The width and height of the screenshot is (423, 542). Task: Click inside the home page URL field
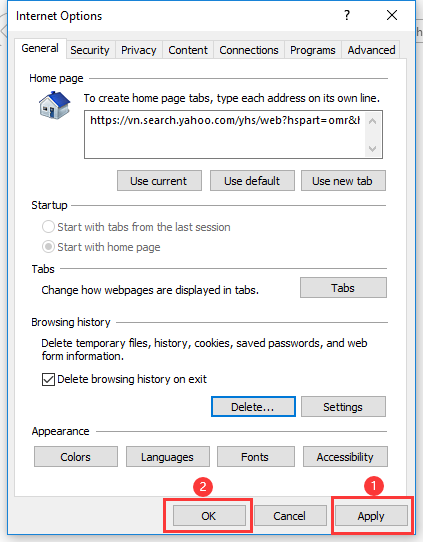(x=225, y=135)
